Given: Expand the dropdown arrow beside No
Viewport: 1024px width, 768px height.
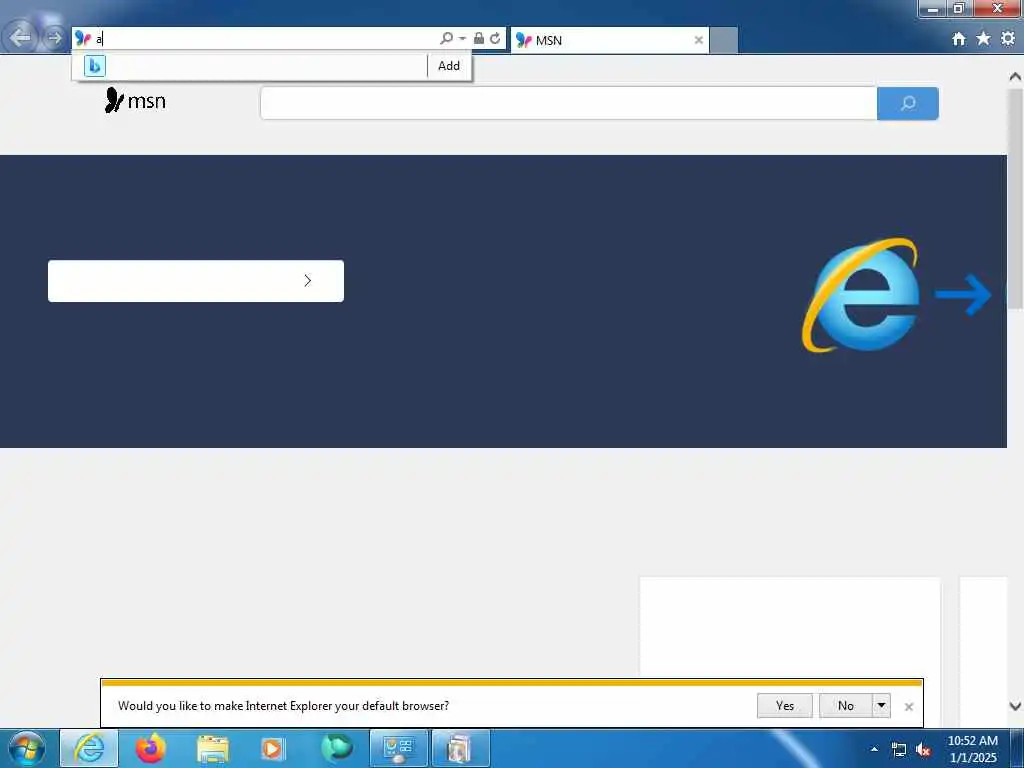Looking at the screenshot, I should coord(882,706).
